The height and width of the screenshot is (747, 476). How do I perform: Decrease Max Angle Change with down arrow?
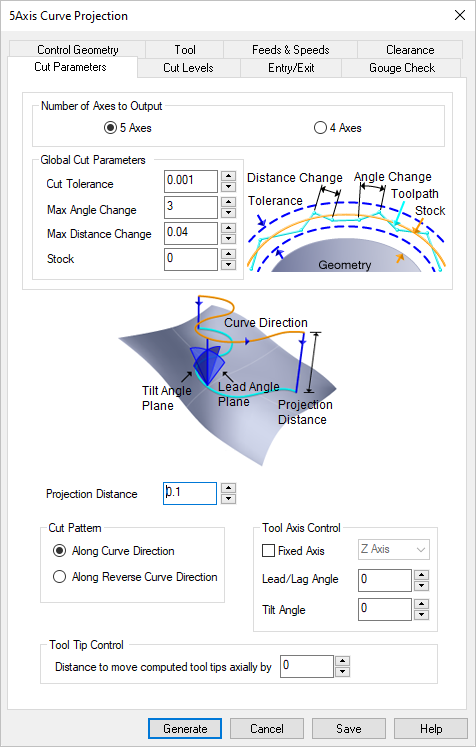coord(229,213)
